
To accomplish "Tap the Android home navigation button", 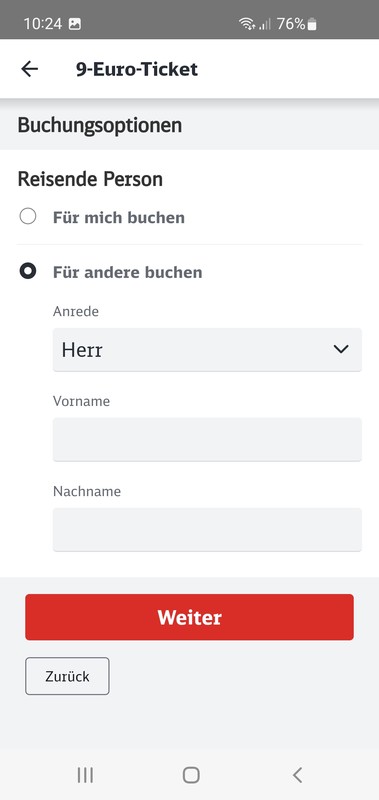I will tap(191, 775).
